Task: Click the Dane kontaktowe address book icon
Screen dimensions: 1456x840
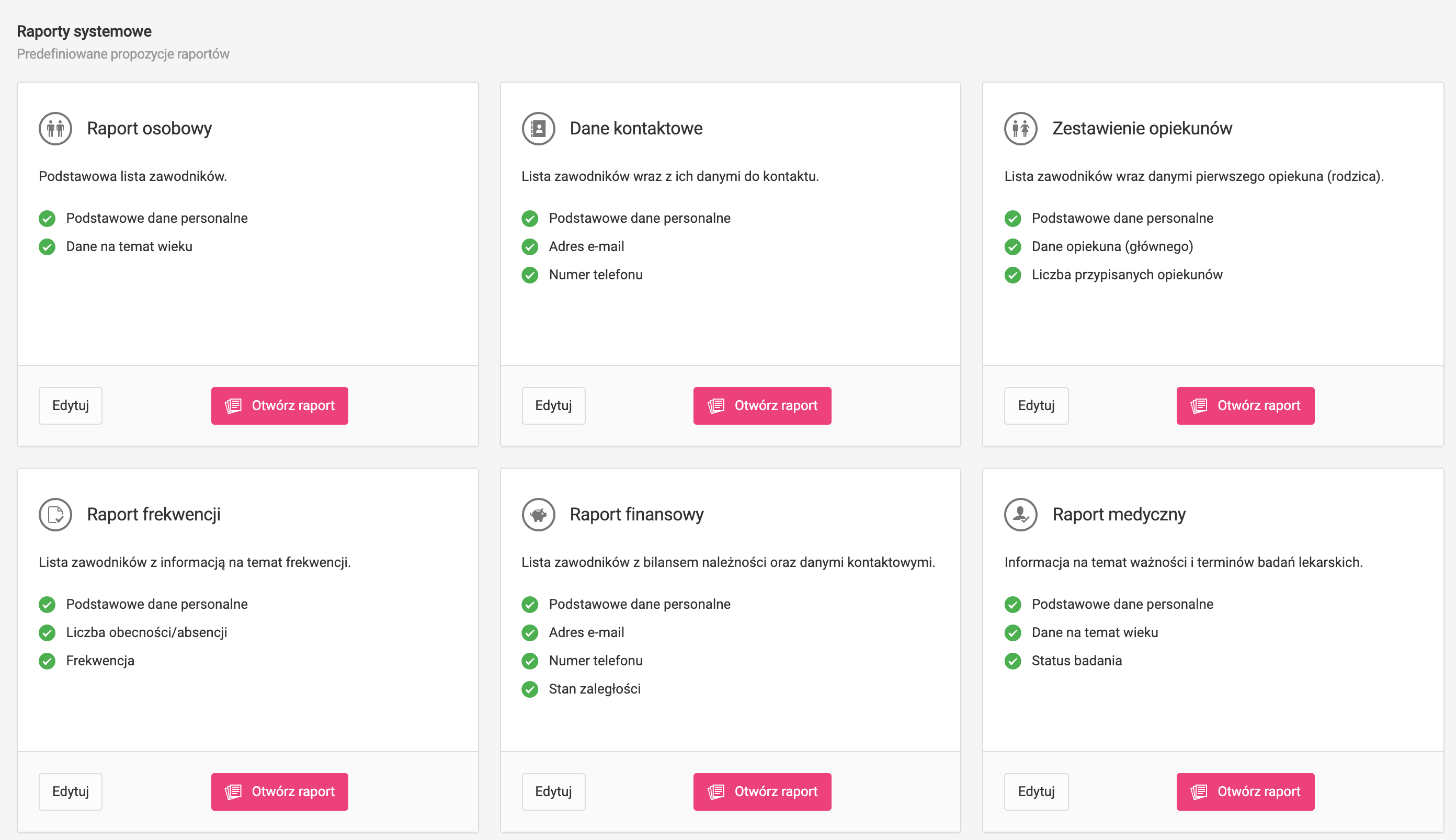Action: pyautogui.click(x=538, y=128)
